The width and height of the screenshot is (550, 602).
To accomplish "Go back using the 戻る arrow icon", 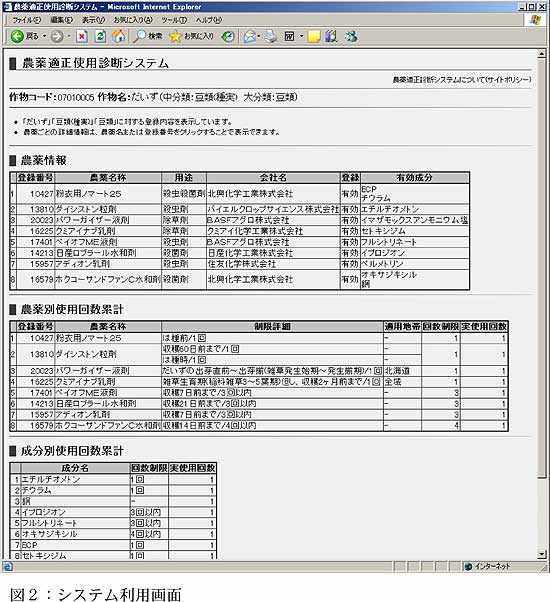I will [17, 36].
